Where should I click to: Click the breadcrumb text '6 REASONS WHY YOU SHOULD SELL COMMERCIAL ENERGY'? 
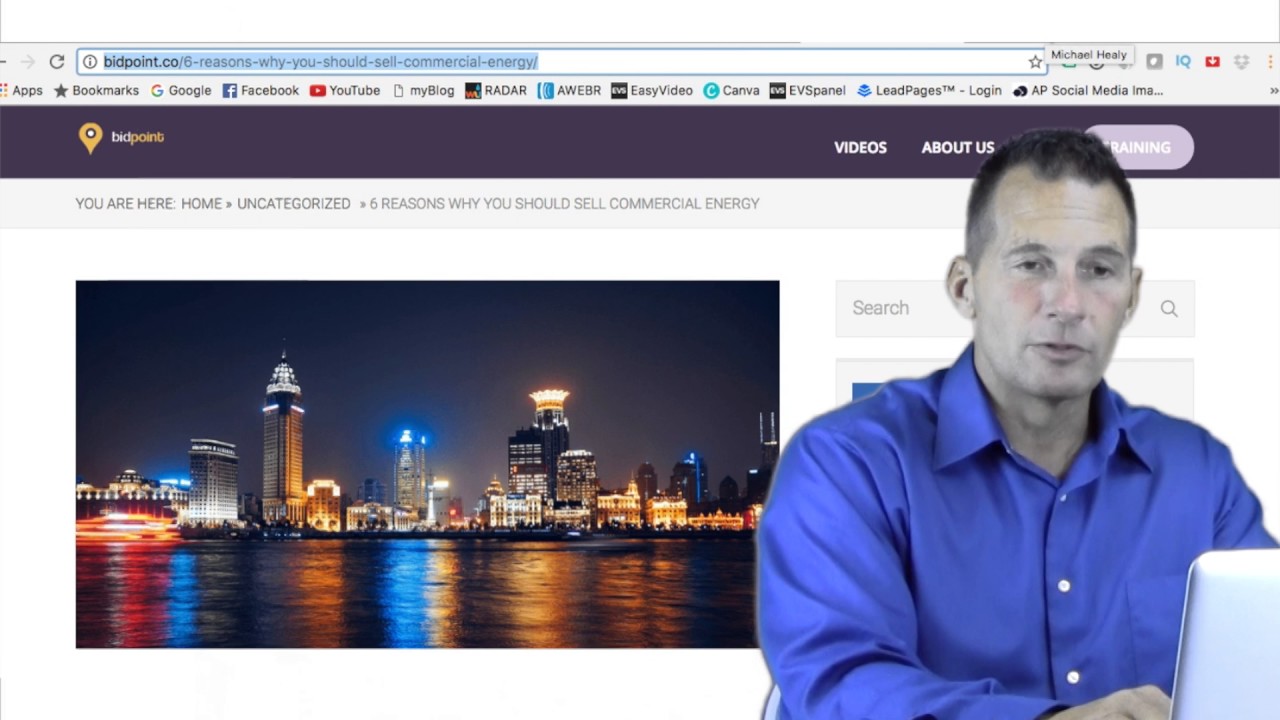tap(564, 204)
